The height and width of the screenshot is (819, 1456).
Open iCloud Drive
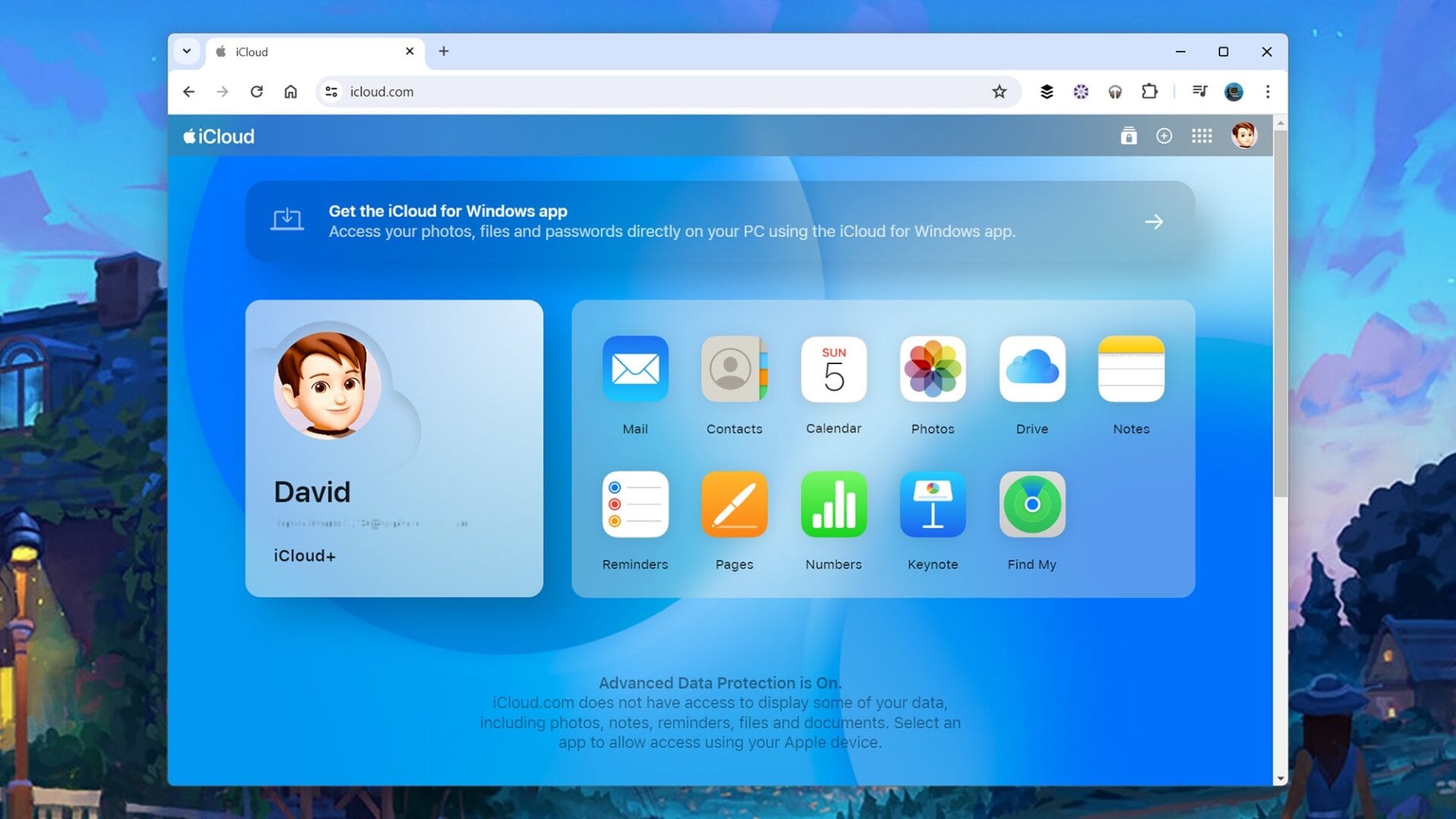tap(1031, 369)
